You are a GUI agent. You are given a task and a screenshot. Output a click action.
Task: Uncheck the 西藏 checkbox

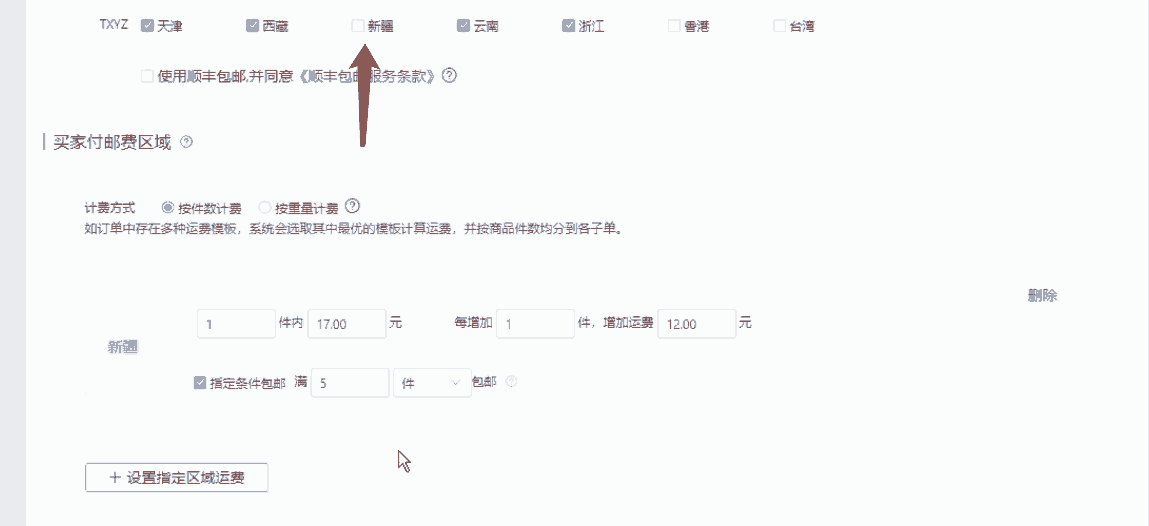[252, 26]
